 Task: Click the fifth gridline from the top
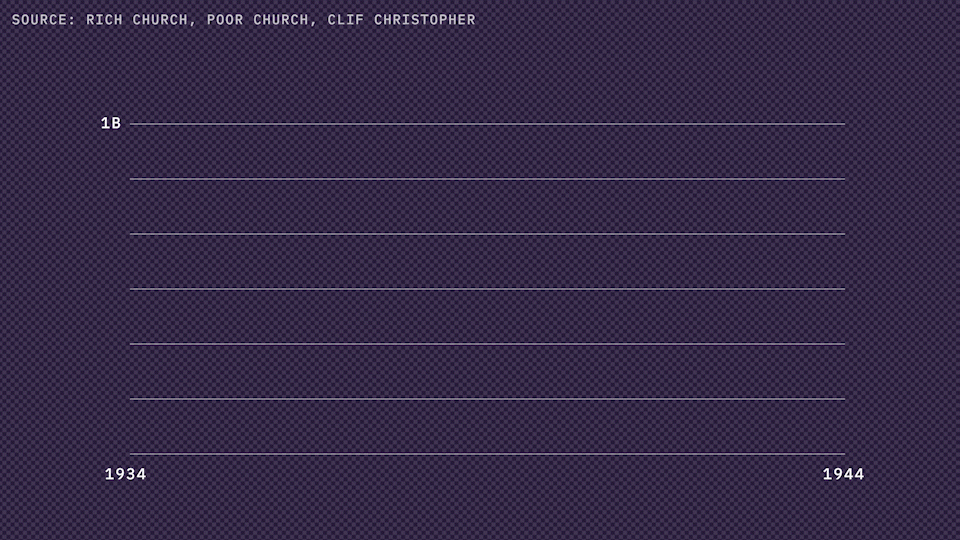tap(487, 344)
